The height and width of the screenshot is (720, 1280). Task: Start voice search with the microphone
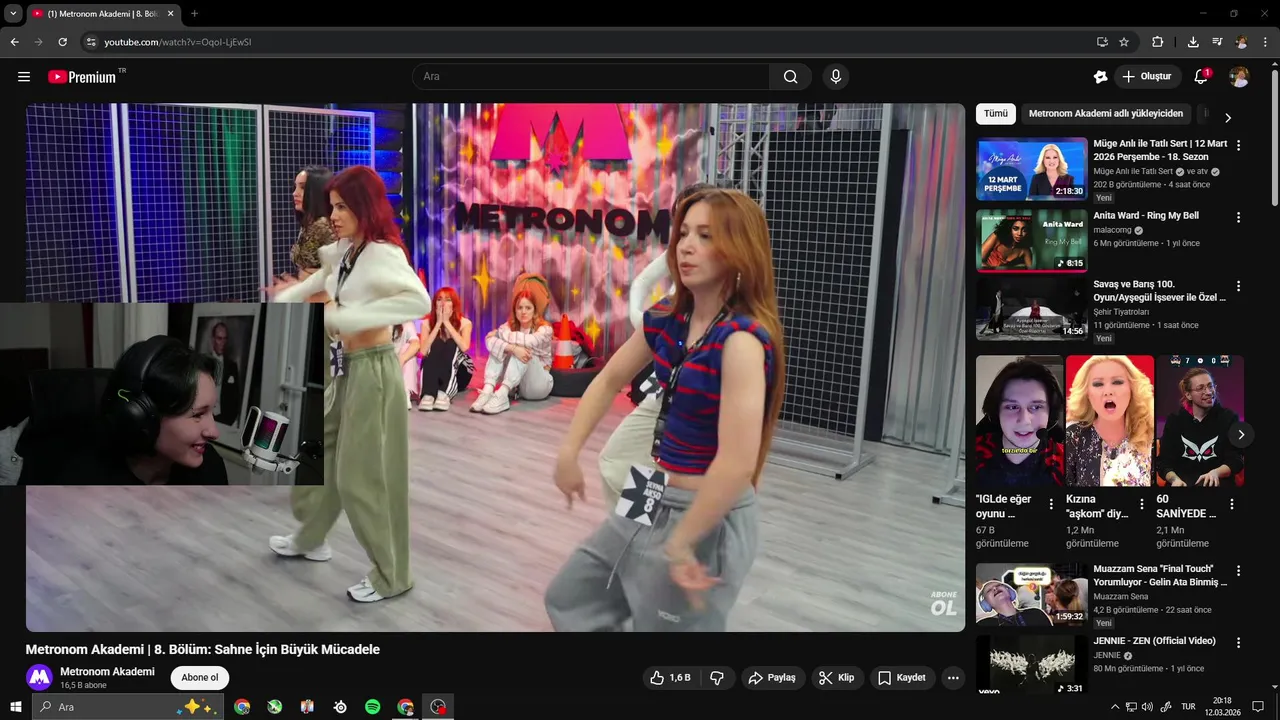point(836,77)
